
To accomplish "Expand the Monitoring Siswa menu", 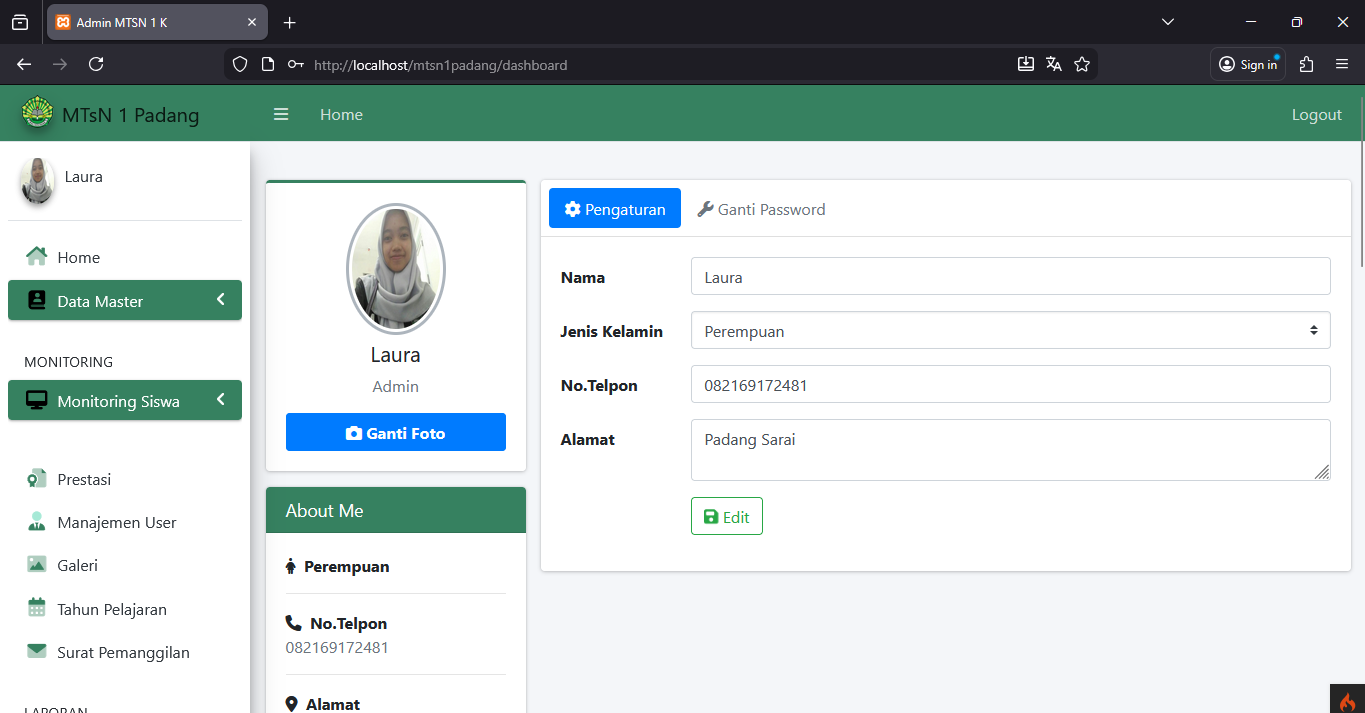I will click(125, 401).
